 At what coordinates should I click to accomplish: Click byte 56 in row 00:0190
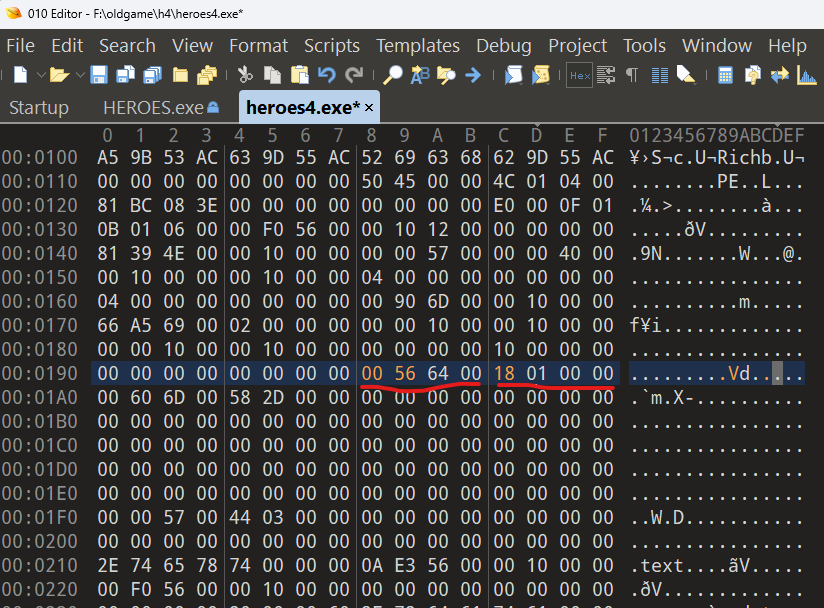coord(405,373)
